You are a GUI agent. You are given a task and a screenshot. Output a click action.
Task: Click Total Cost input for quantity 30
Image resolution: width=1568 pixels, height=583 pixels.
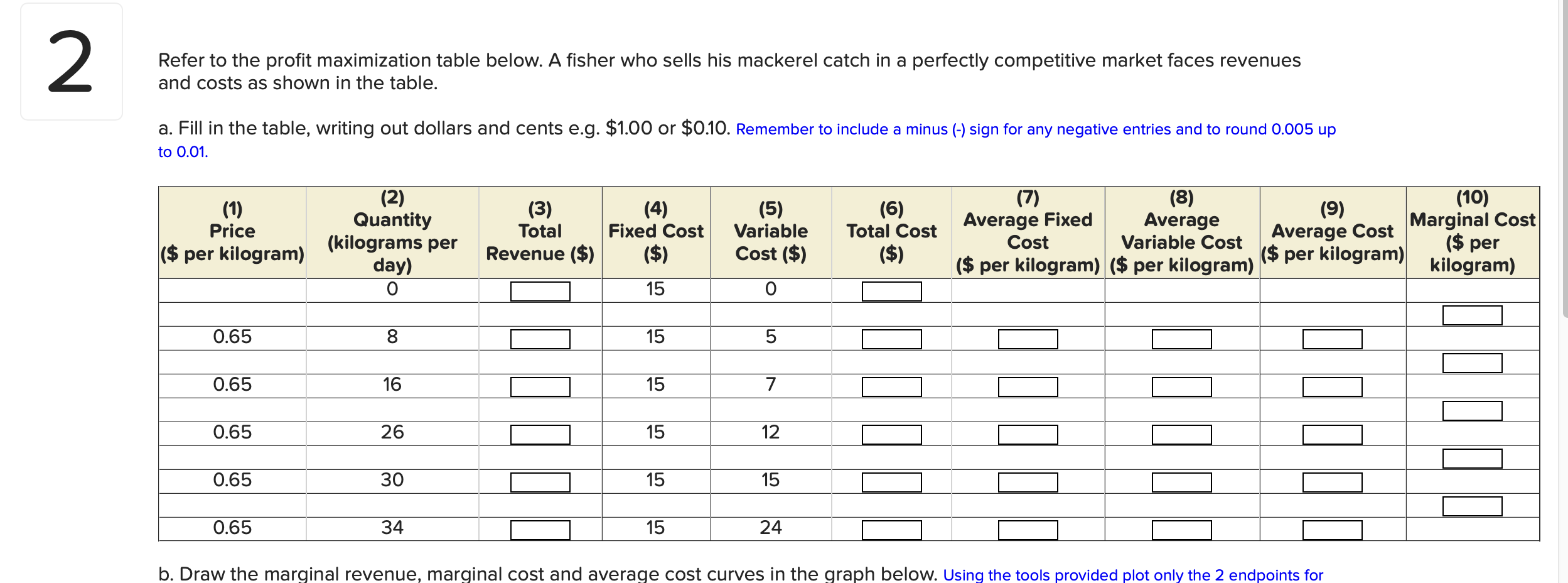tap(891, 481)
